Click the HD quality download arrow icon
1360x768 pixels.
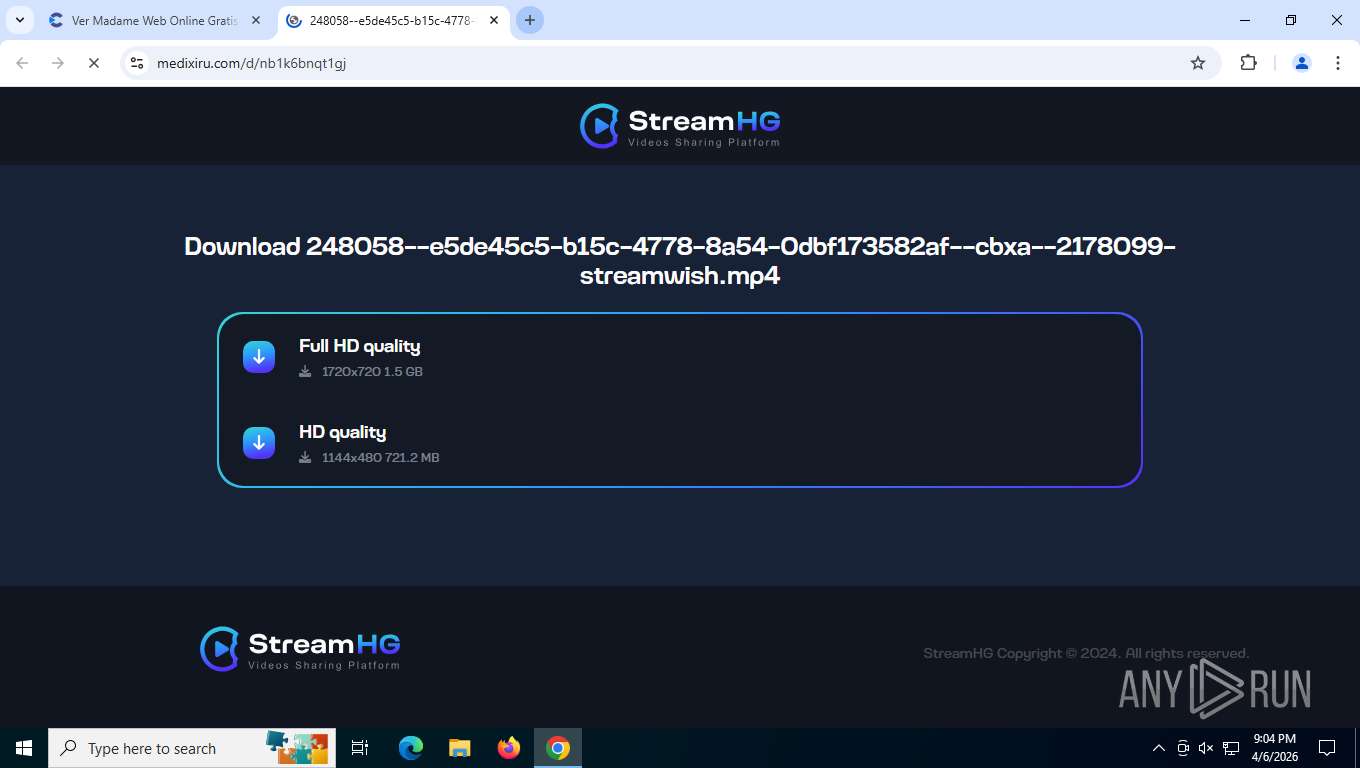click(x=259, y=442)
